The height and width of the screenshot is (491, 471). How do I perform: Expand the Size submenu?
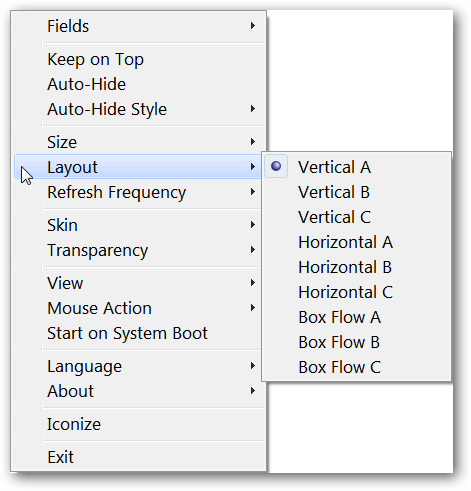[x=138, y=142]
